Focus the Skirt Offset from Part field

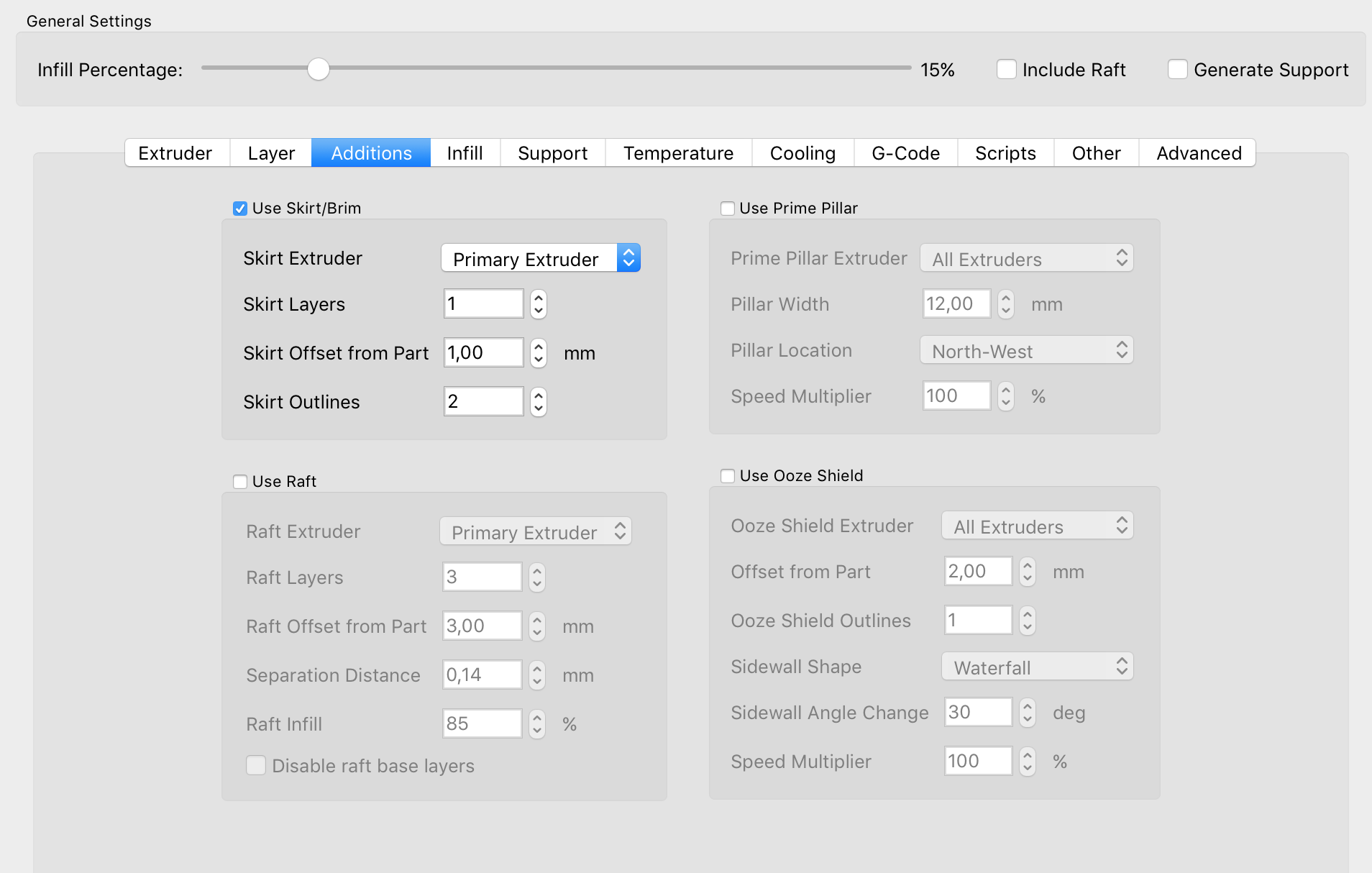coord(483,353)
